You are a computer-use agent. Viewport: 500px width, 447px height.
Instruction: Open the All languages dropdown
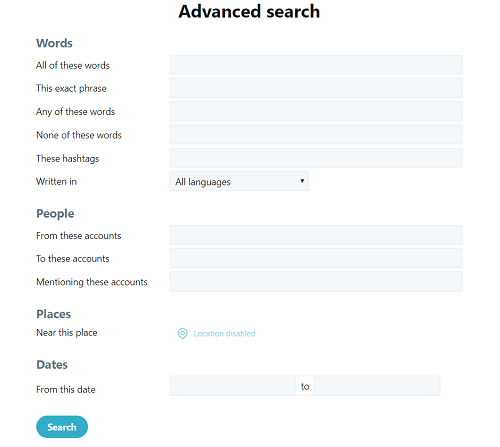(x=239, y=181)
